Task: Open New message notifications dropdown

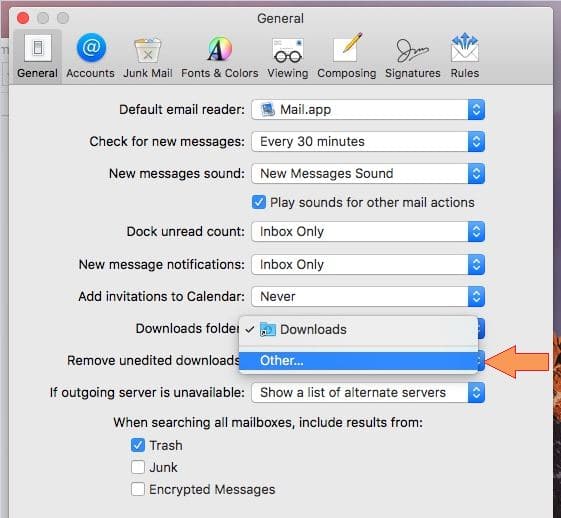Action: pyautogui.click(x=368, y=264)
